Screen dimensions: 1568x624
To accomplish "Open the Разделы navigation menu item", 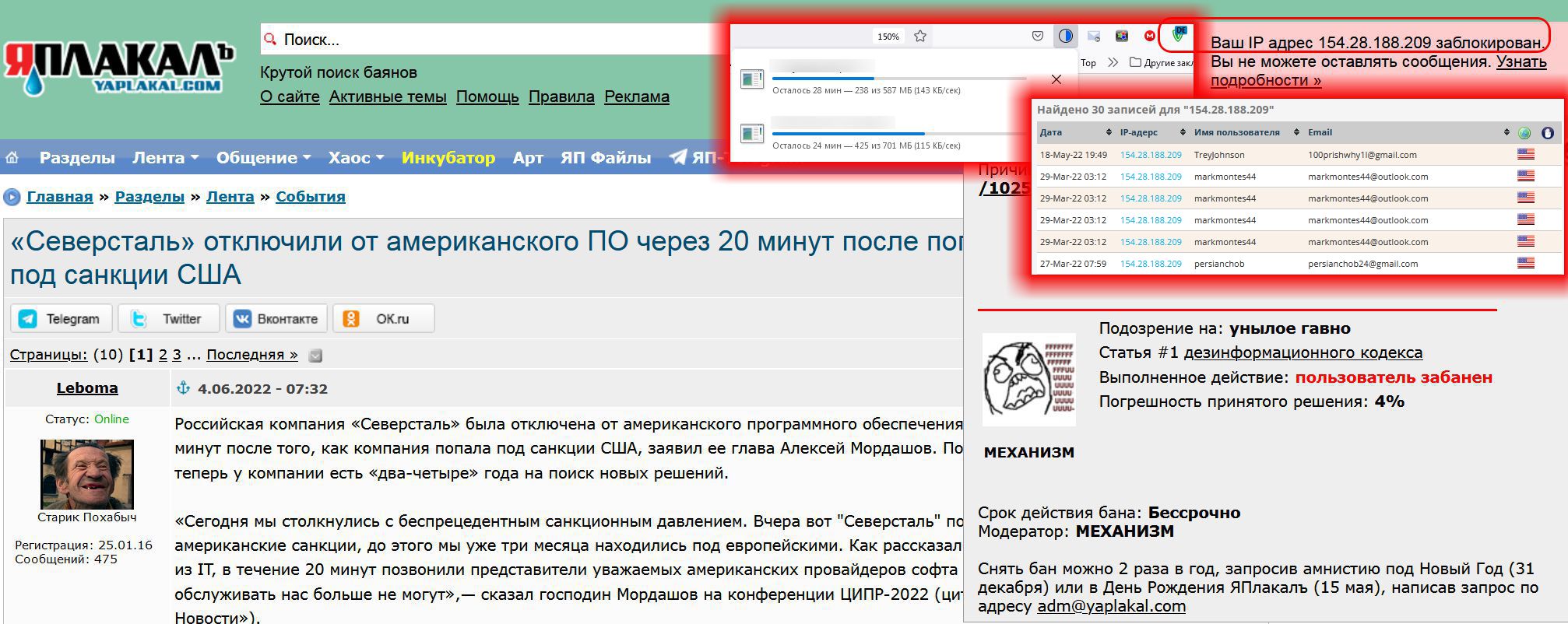I will [77, 158].
